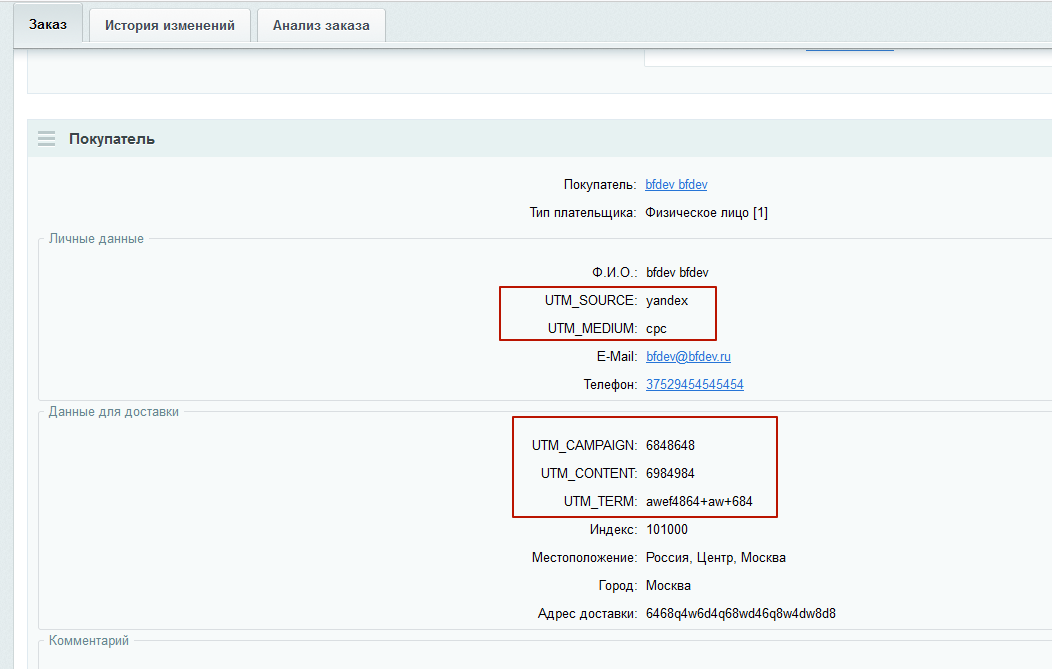1052x669 pixels.
Task: Open the bfdev bfdev buyer profile link
Action: tap(676, 185)
